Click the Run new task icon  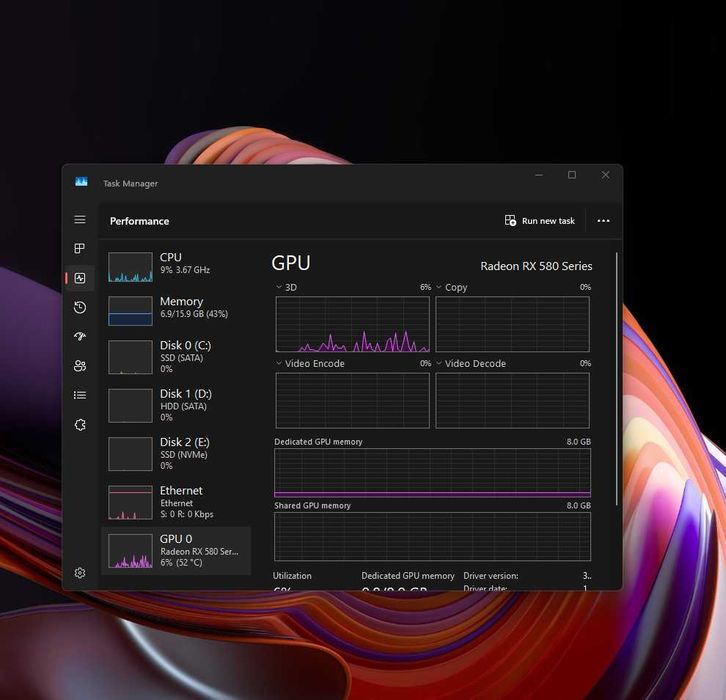point(510,220)
